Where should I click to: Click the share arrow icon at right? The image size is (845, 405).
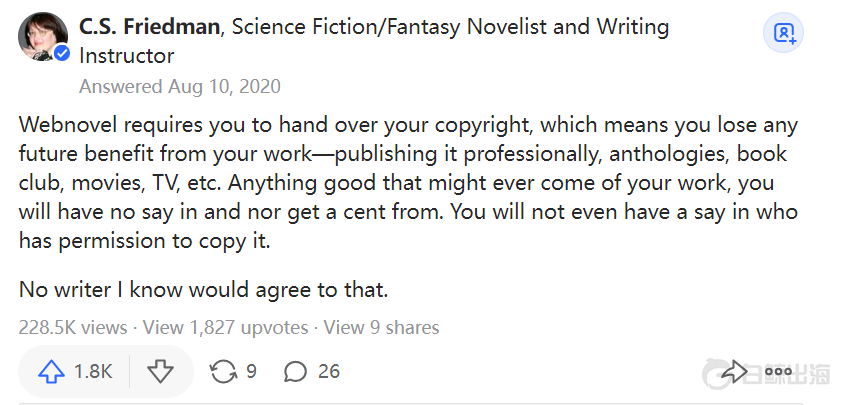735,373
